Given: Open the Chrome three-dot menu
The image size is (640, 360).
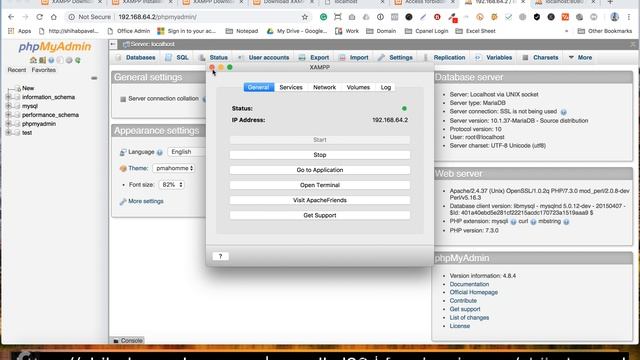Looking at the screenshot, I should (x=629, y=17).
